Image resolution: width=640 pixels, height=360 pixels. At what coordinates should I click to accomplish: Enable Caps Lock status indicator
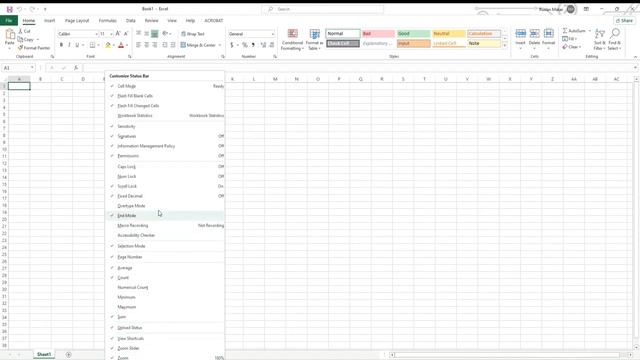[x=165, y=167]
